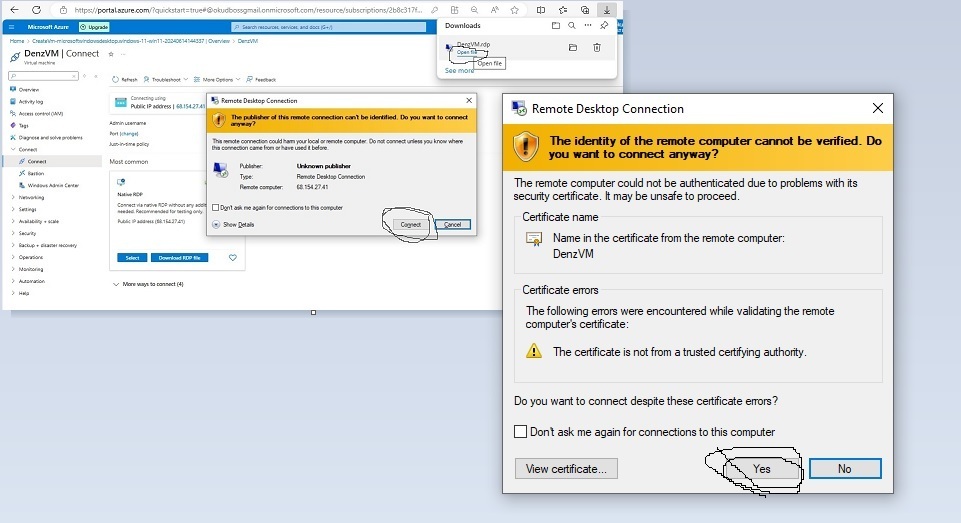961x523 pixels.
Task: Click No in certificate warning dialog
Action: tap(845, 468)
